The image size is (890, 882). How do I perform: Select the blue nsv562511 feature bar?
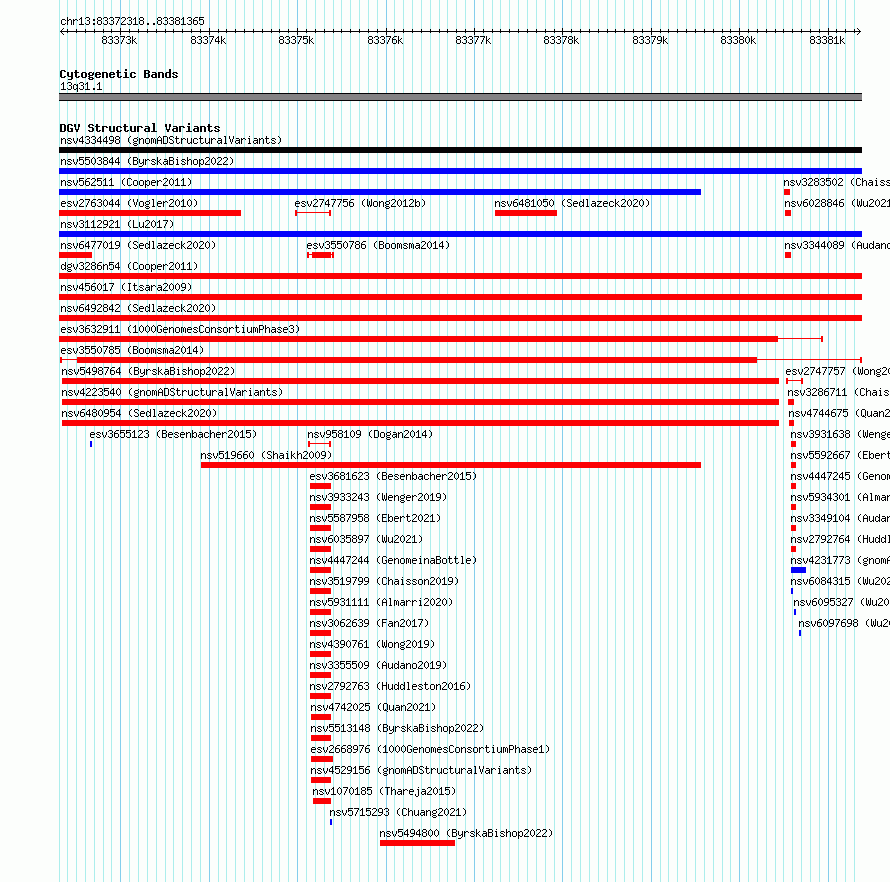click(x=380, y=192)
